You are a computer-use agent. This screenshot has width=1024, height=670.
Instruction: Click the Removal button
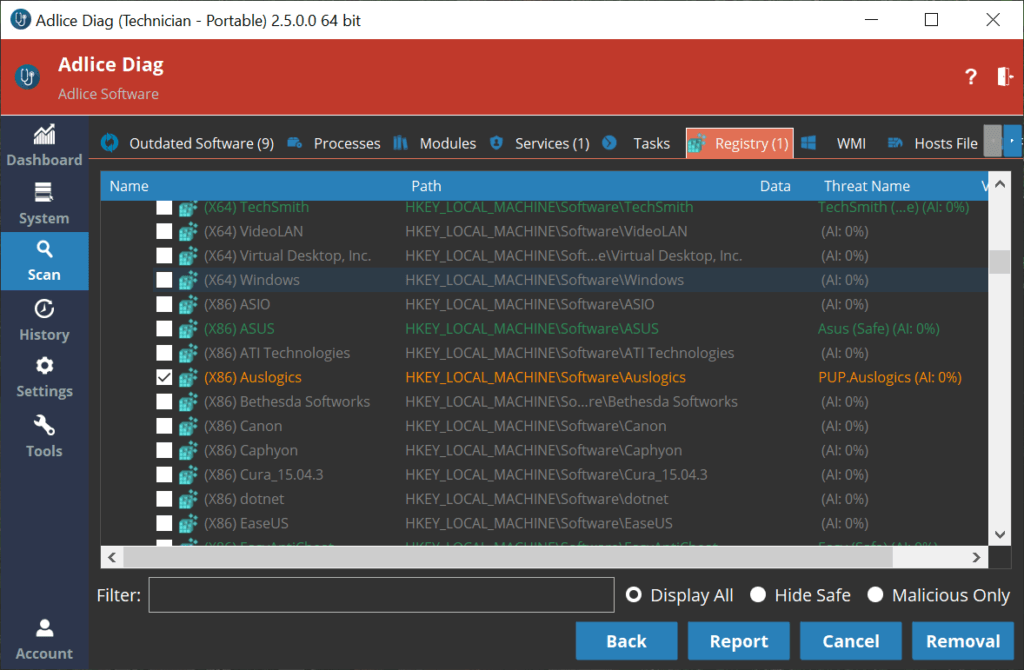tap(962, 641)
